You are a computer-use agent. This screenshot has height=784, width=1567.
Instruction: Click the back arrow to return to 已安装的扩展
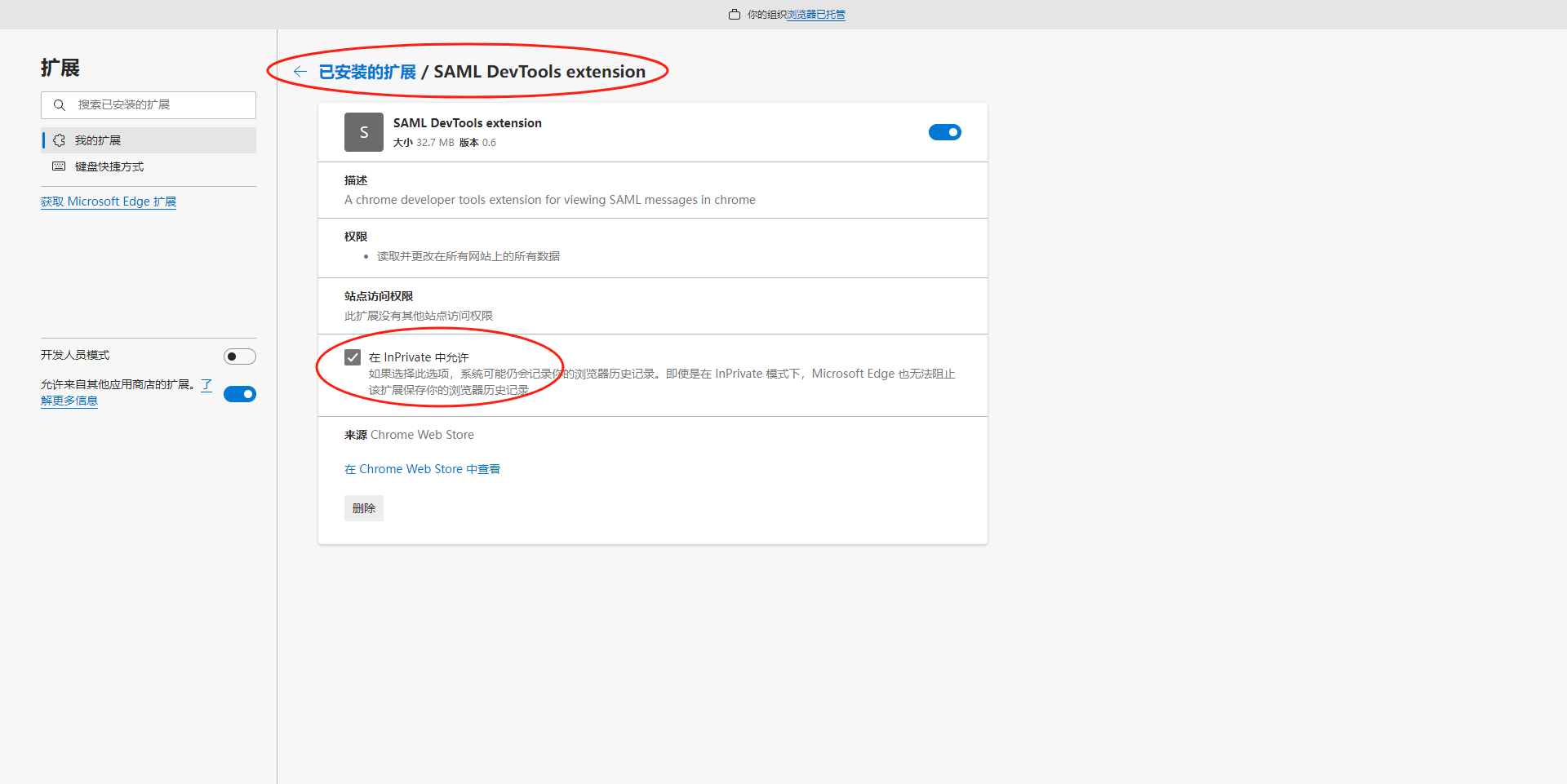pyautogui.click(x=300, y=71)
